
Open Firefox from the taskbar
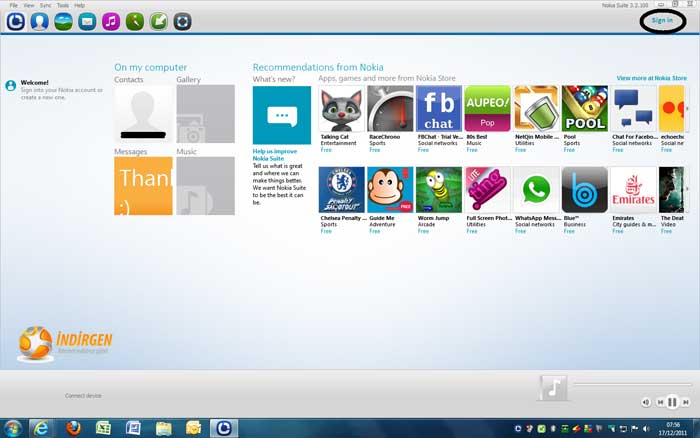[73, 429]
